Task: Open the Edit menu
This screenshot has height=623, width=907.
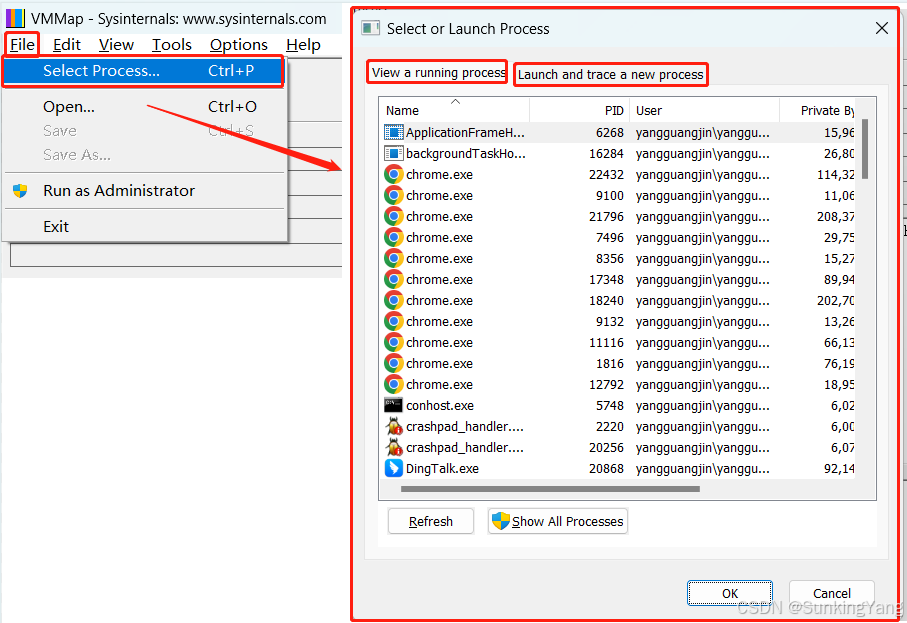Action: pyautogui.click(x=67, y=45)
